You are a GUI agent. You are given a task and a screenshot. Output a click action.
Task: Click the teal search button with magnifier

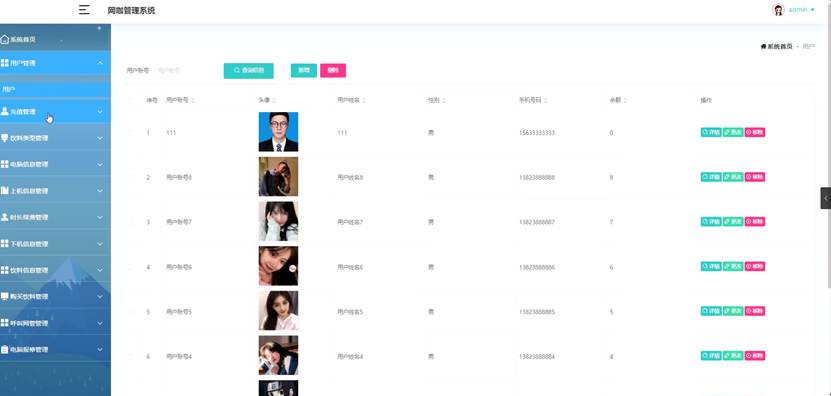pyautogui.click(x=249, y=71)
